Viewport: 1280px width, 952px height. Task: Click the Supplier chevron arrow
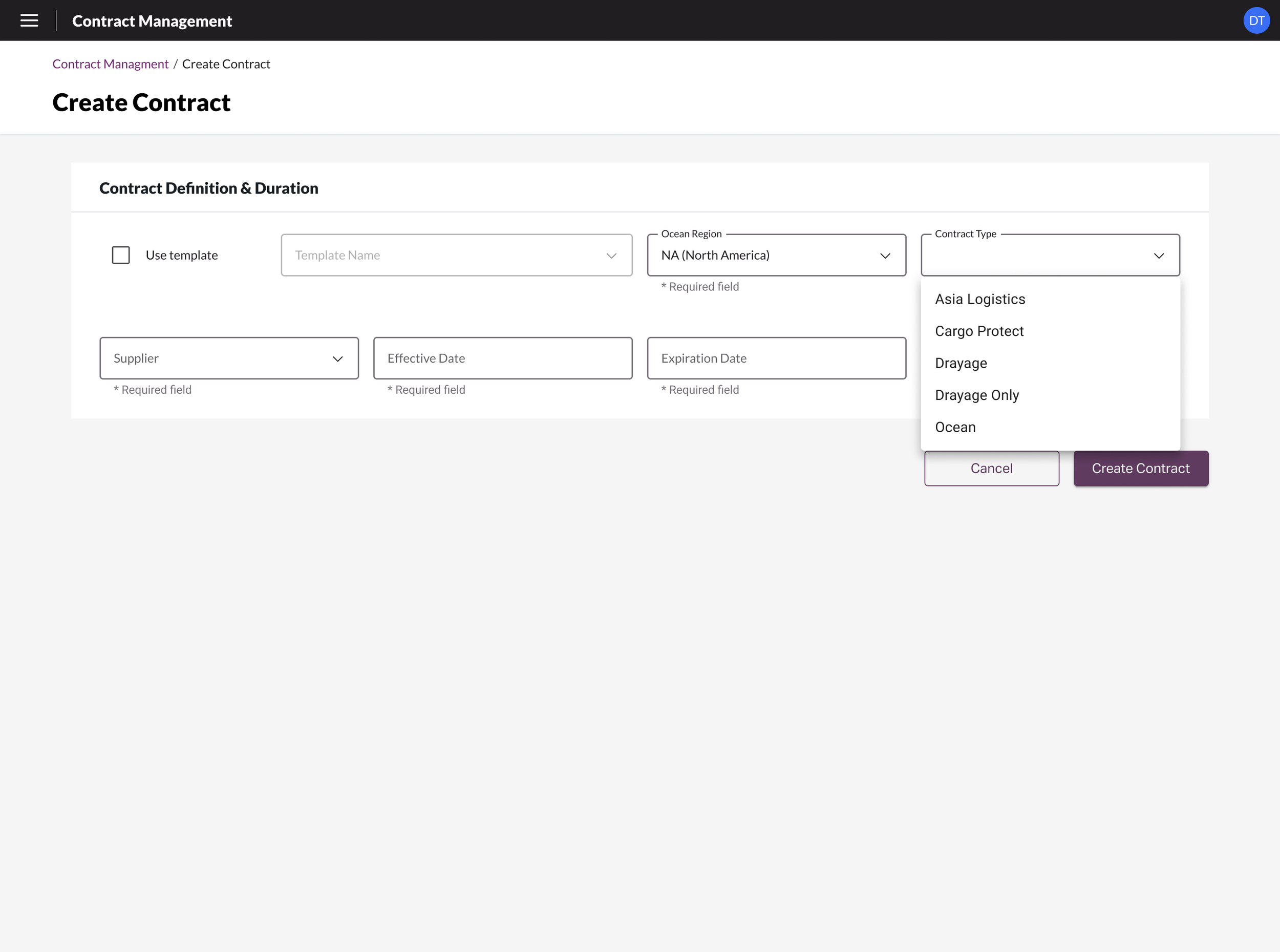(x=337, y=358)
